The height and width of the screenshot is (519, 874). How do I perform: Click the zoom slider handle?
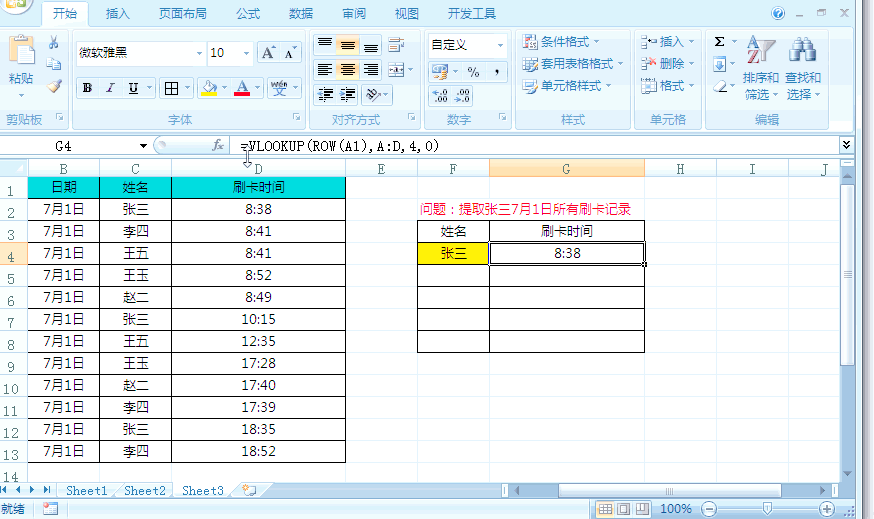[768, 509]
